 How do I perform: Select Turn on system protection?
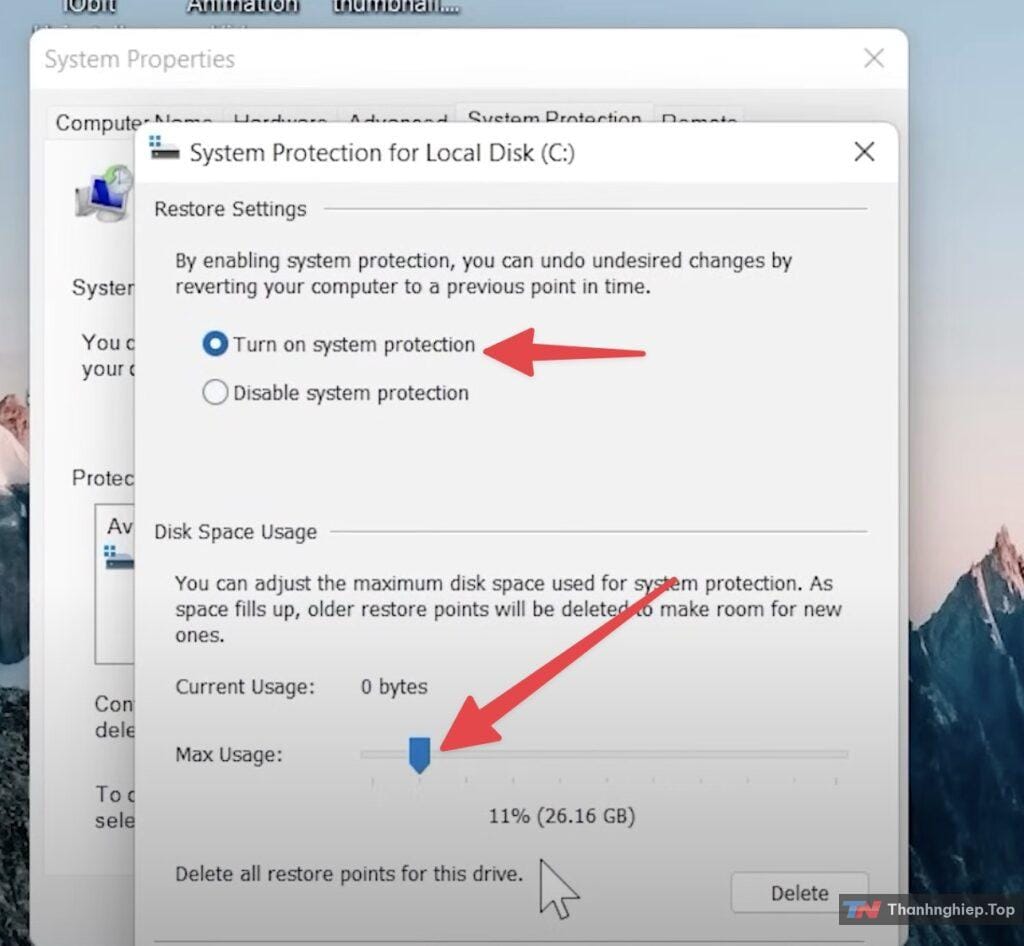click(x=215, y=344)
